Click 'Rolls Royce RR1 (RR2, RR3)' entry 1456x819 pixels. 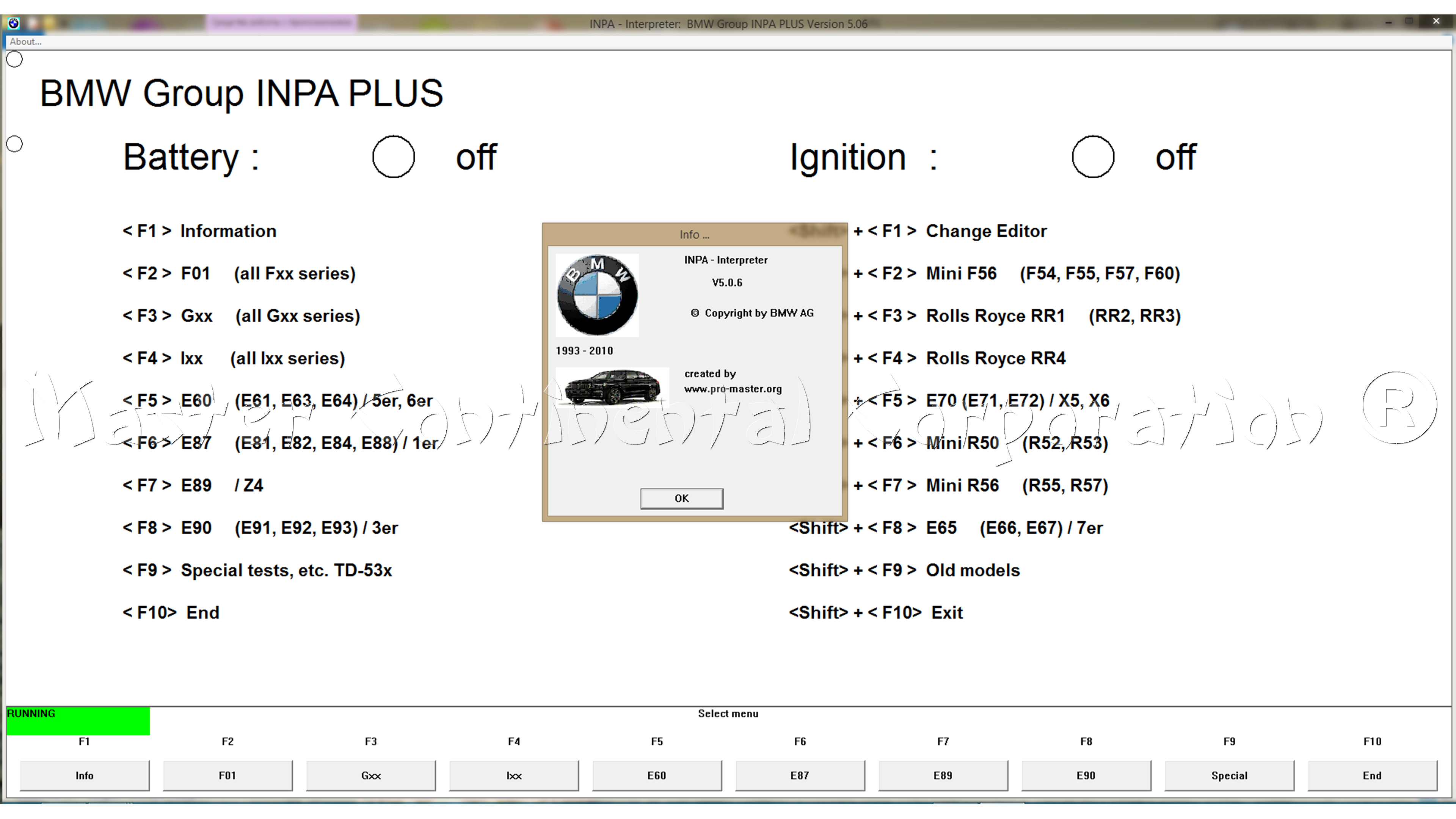tap(1054, 316)
